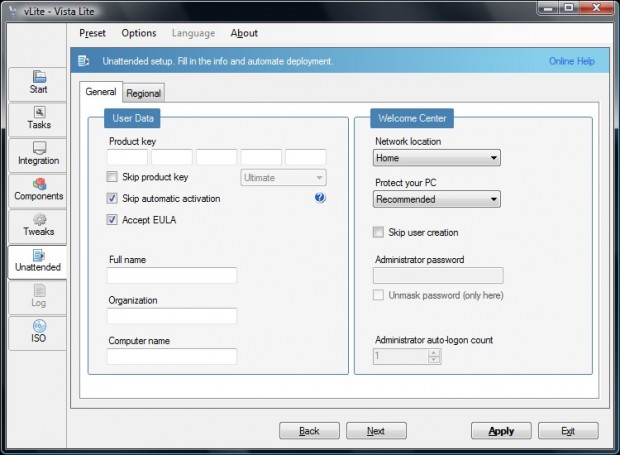The image size is (620, 455).
Task: Expand the Protect your PC dropdown
Action: [x=437, y=199]
